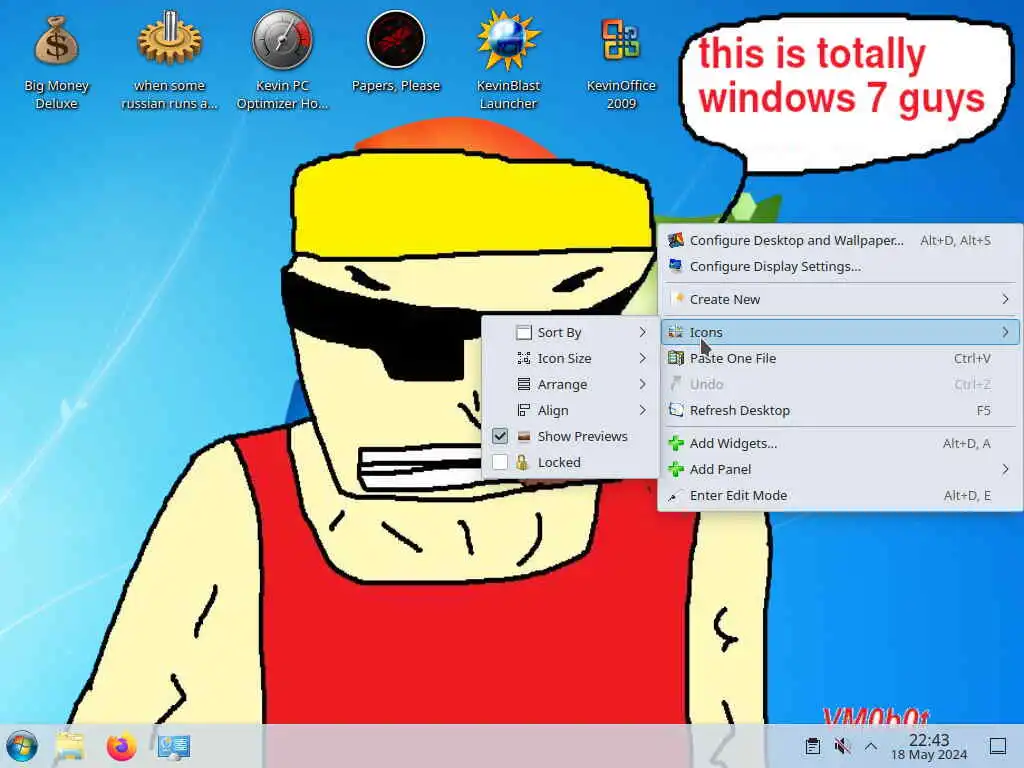1024x768 pixels.
Task: Click the Create New star icon
Action: (677, 299)
